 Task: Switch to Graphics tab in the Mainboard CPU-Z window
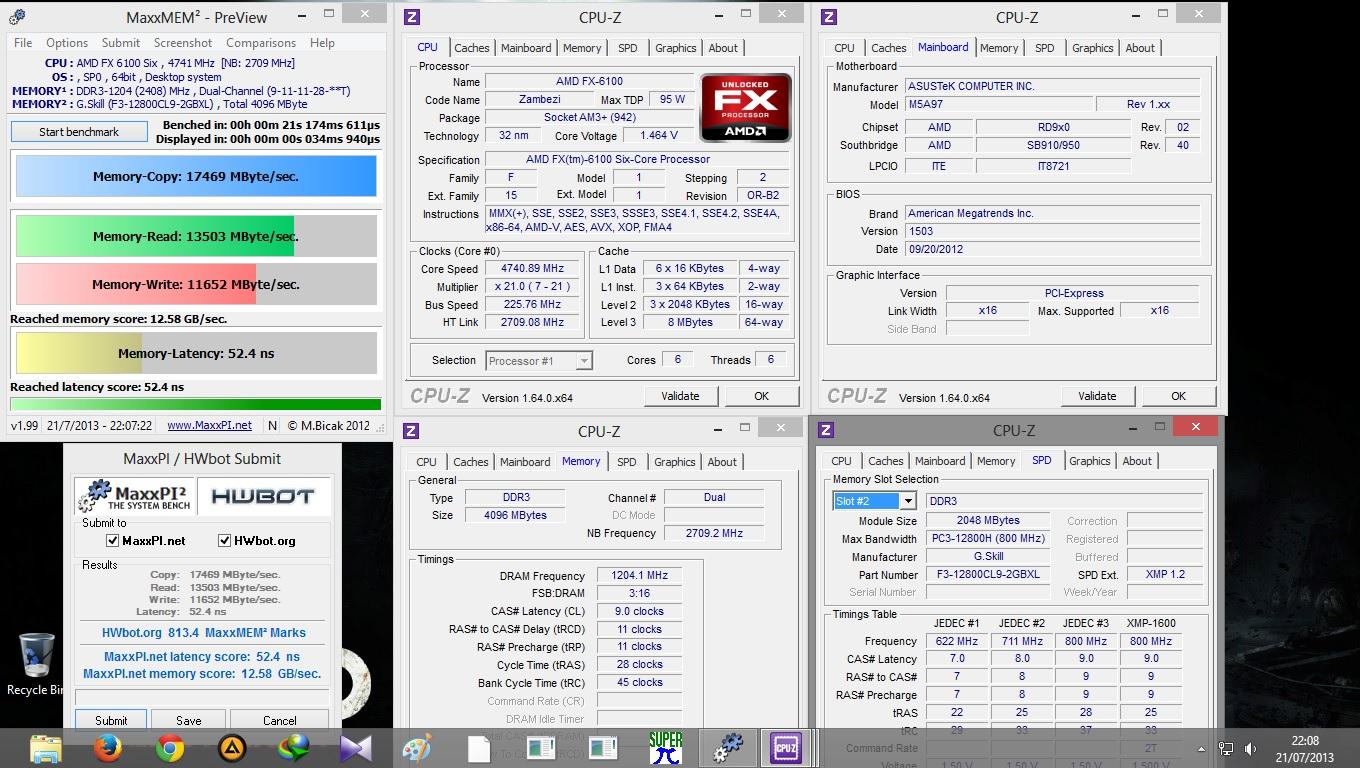pyautogui.click(x=1092, y=48)
